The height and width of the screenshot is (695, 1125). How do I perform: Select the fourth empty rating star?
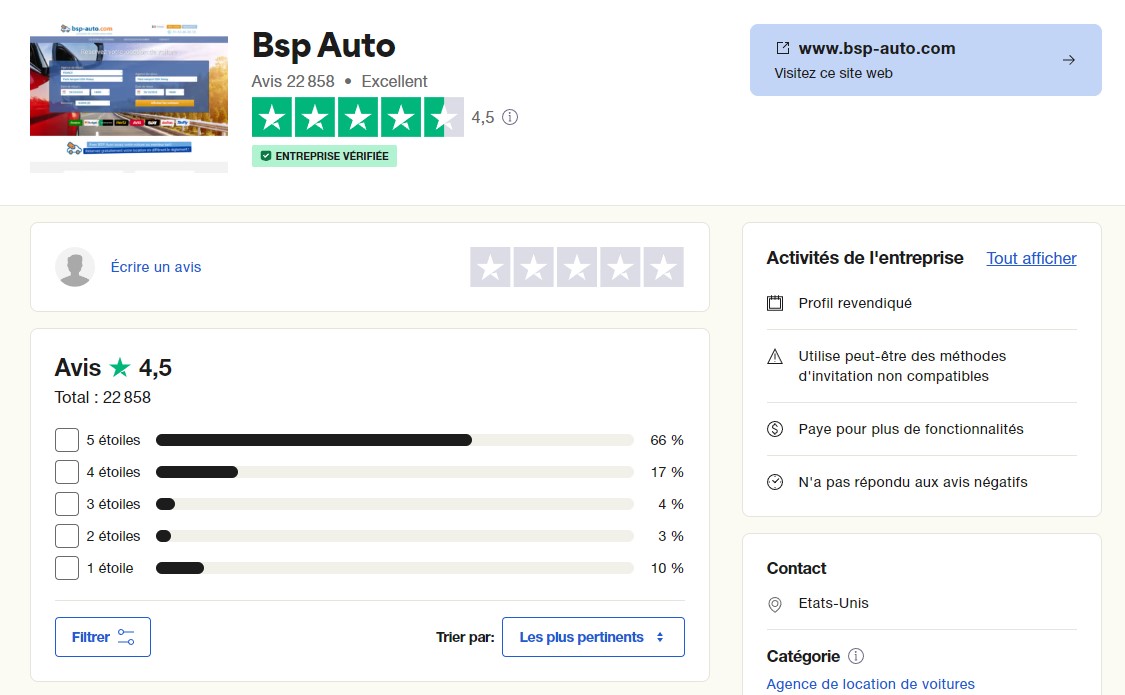tap(620, 267)
